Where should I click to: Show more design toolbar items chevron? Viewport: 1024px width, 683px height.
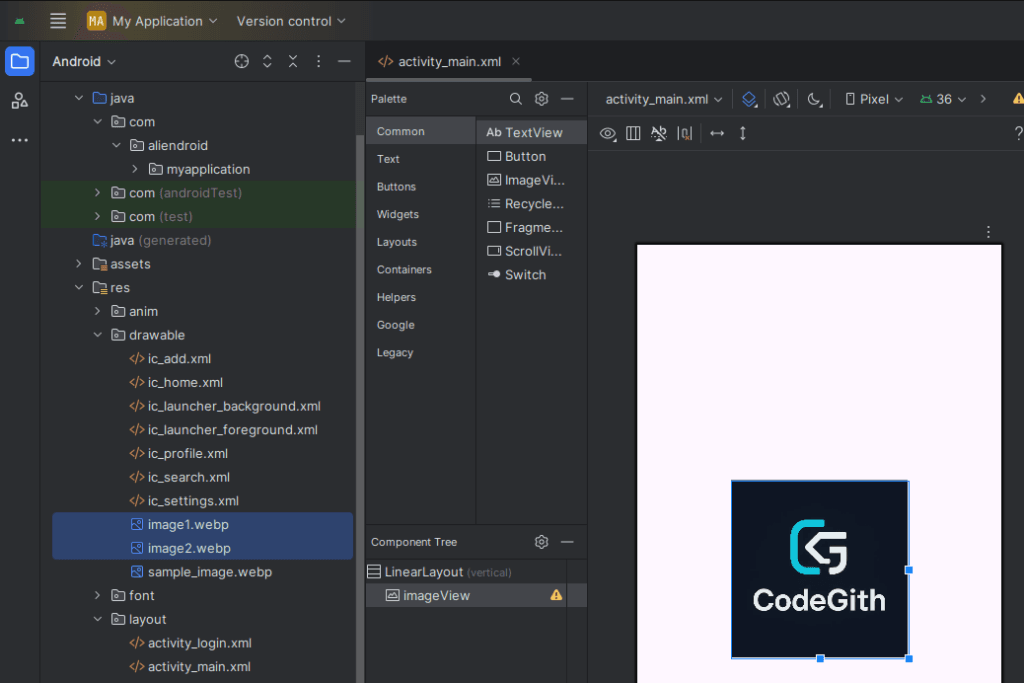(x=983, y=99)
